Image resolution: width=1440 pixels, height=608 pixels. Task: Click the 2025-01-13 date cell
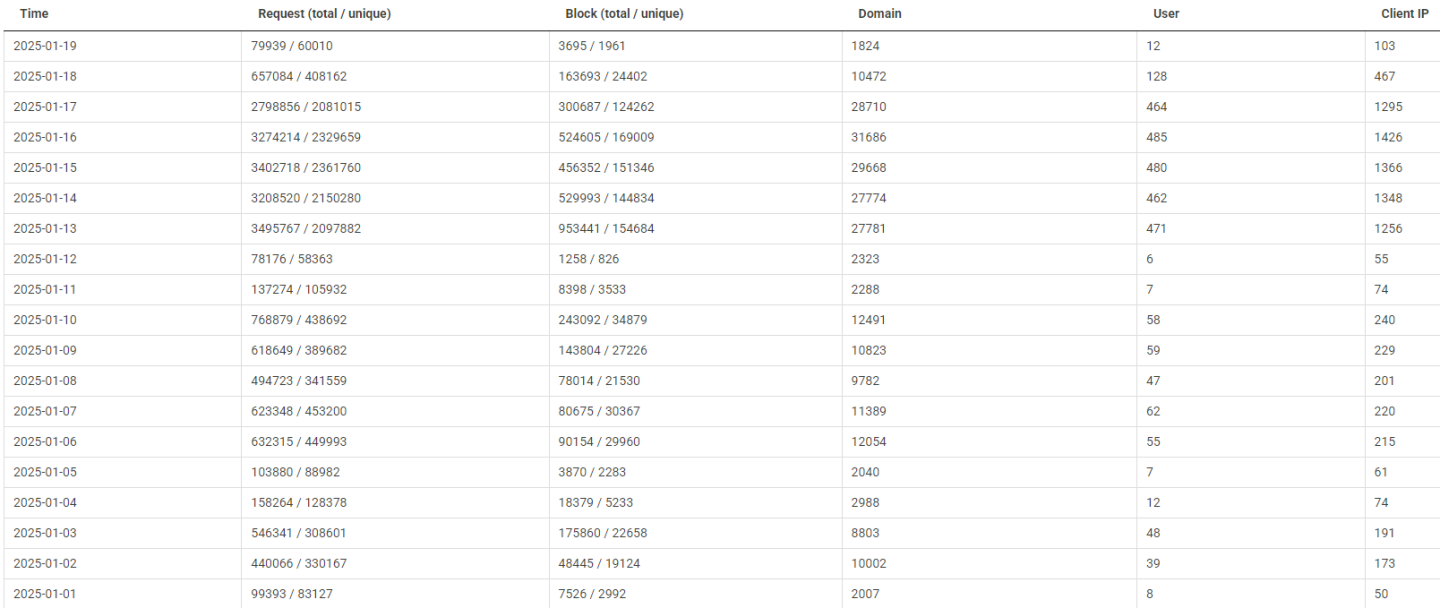click(44, 229)
